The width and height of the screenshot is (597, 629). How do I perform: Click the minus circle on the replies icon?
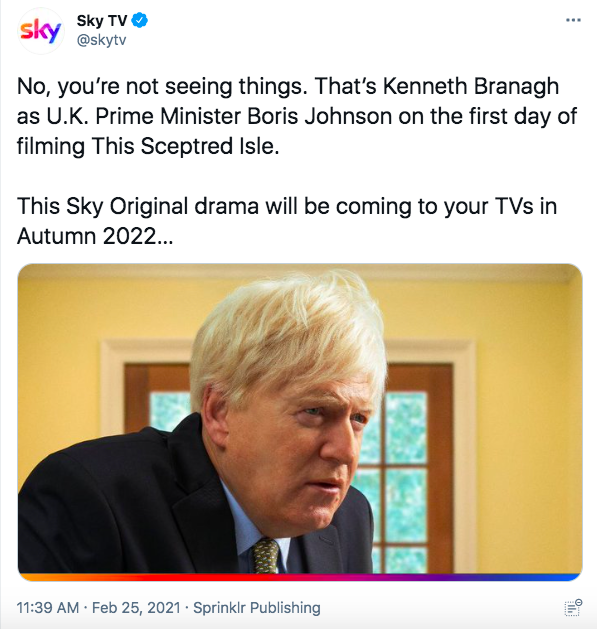(x=579, y=602)
